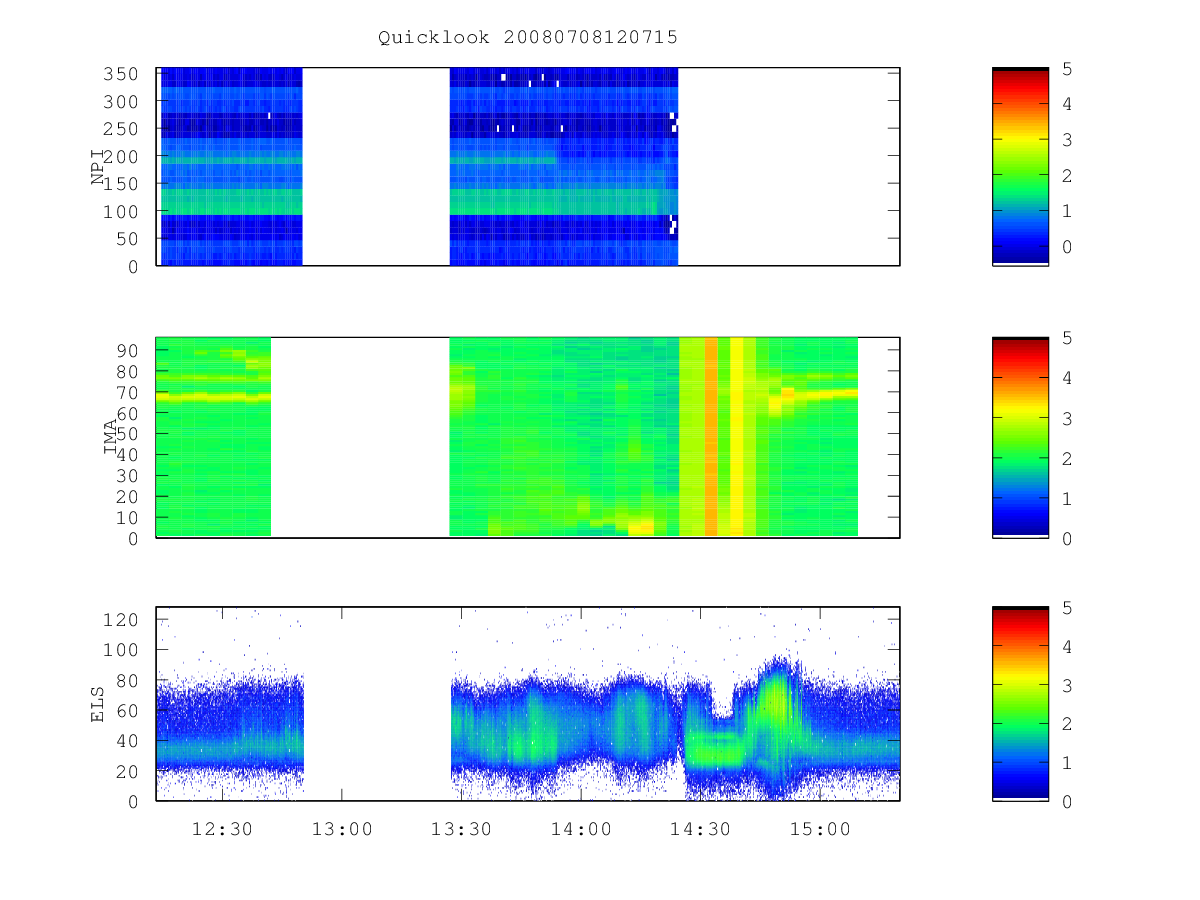
Task: Select the 300 tick on NPI axis
Action: 122,102
